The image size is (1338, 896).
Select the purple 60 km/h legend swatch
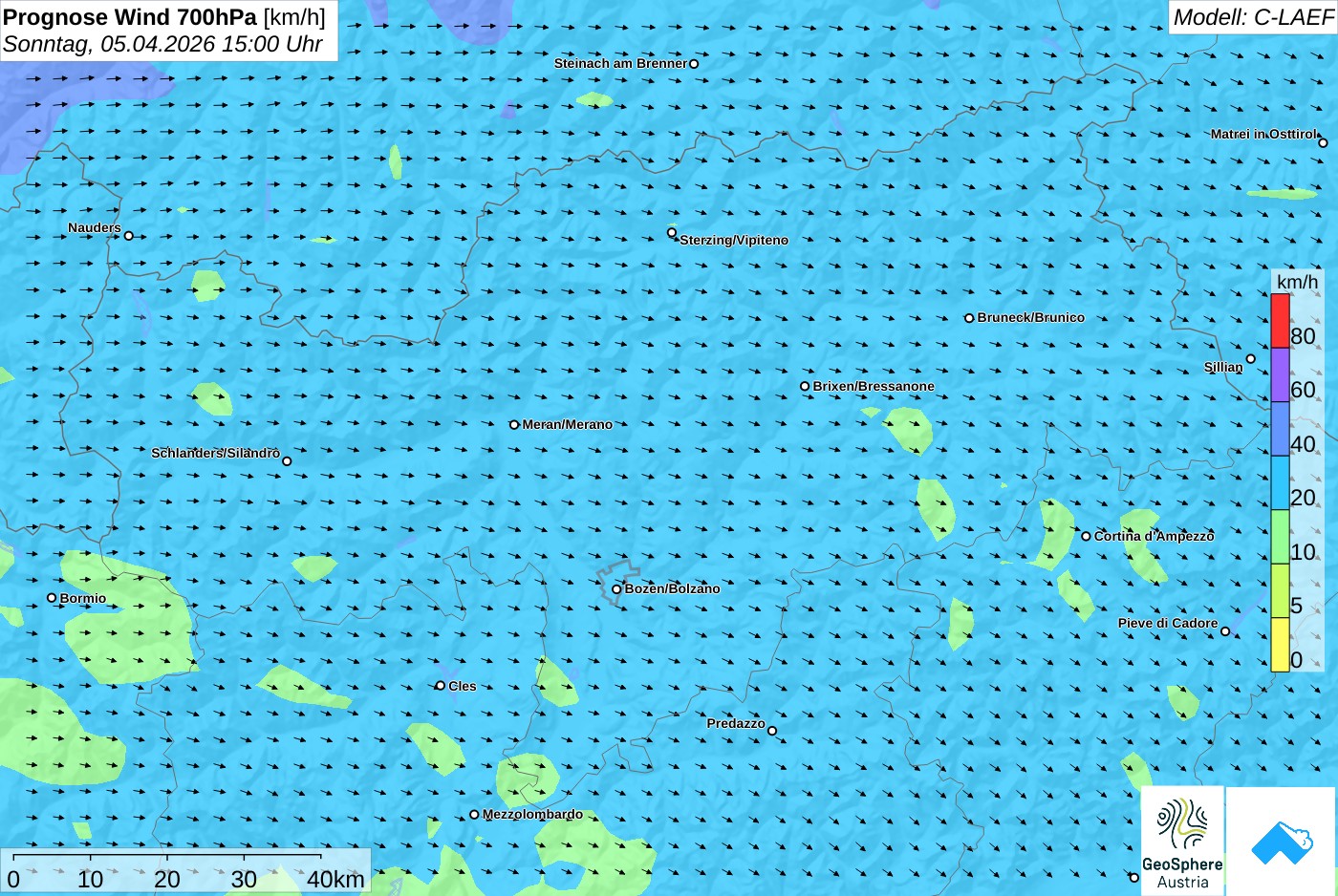click(1280, 374)
